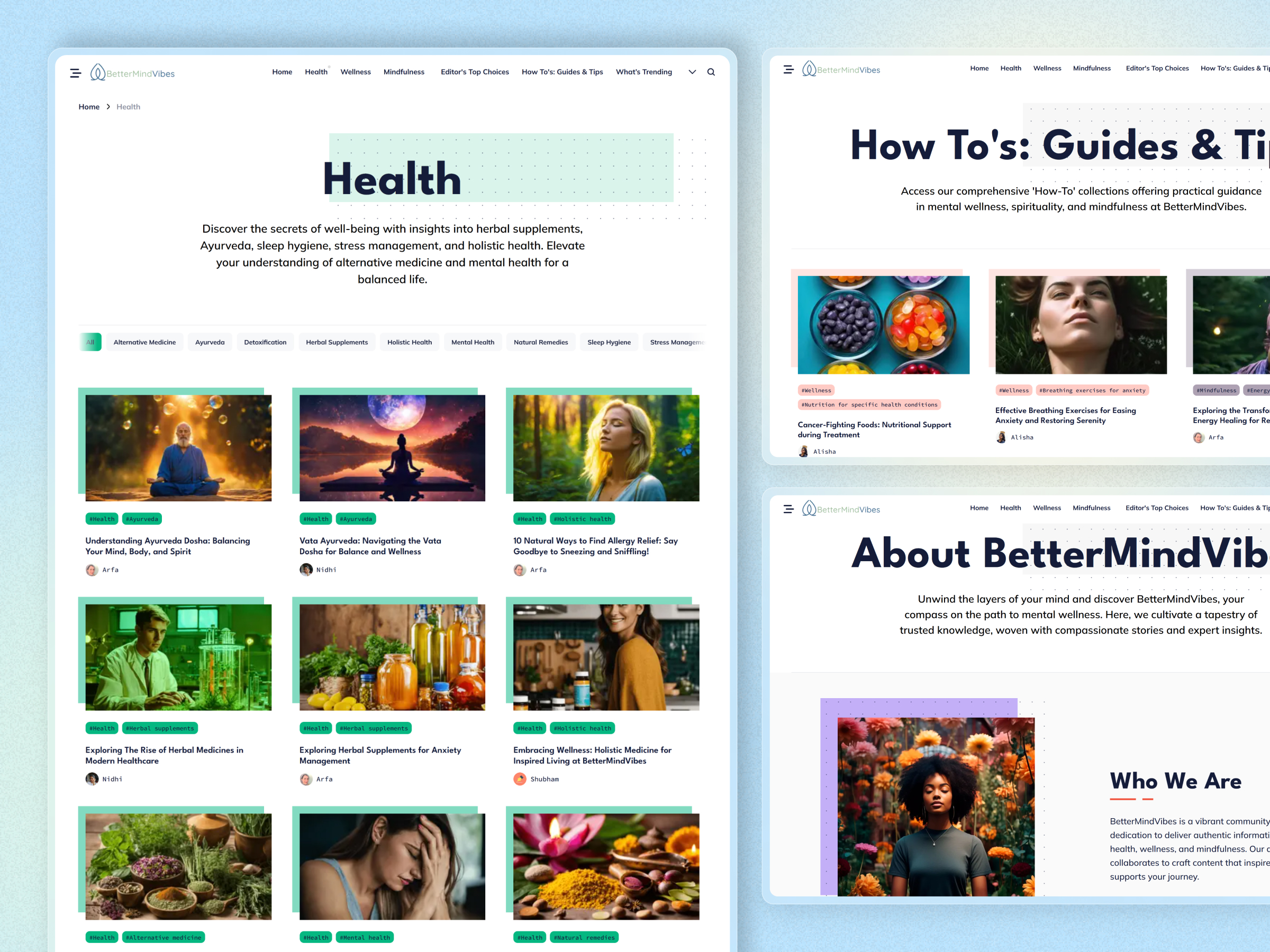Open Wellness menu on Health page

tap(356, 72)
